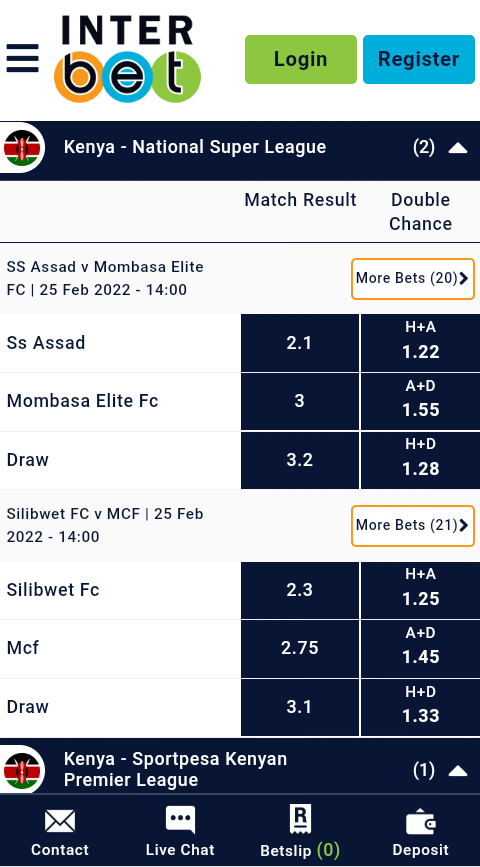Click Kenya flag beside Sportpesa Premier League
The image size is (480, 867).
click(x=22, y=770)
